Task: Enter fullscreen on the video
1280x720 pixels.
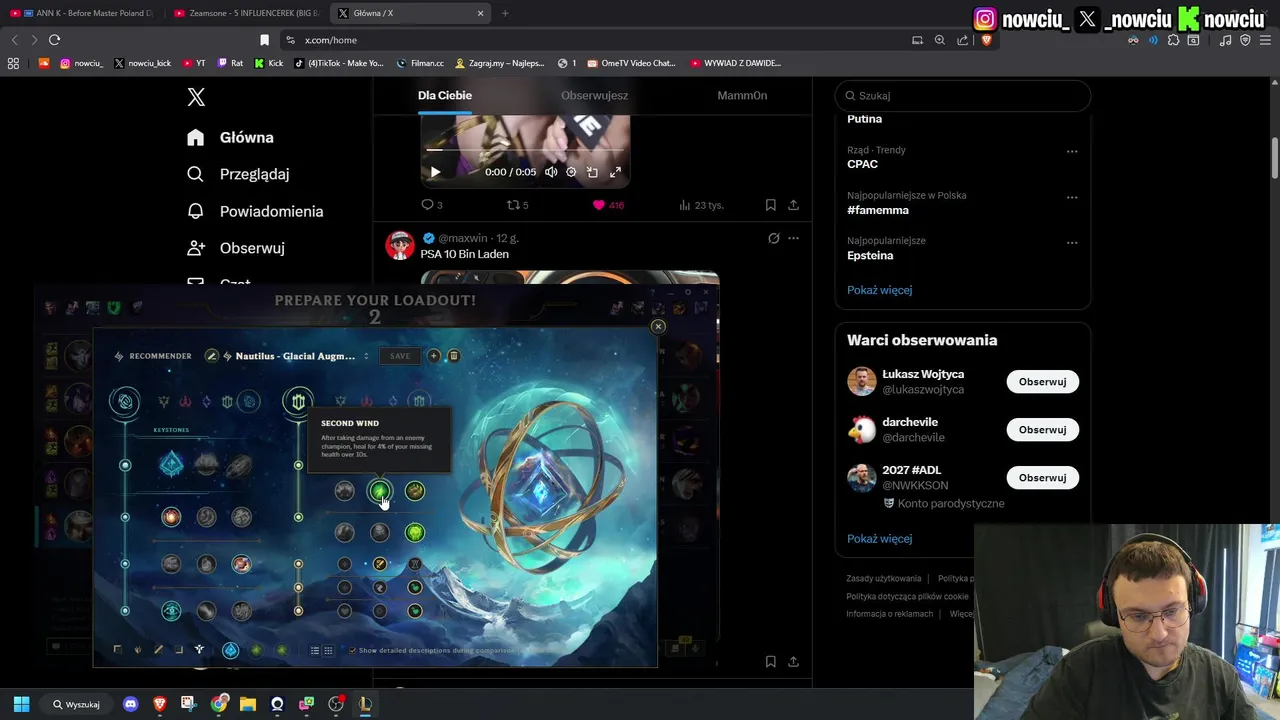Action: 615,172
